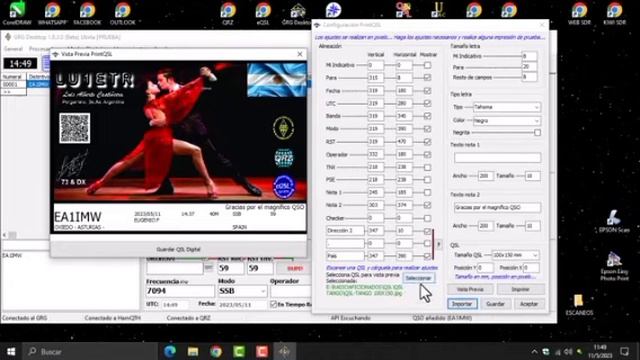Viewport: 640px width, 360px height.
Task: Open the OUTLOOK desktop shortcut
Action: 122,13
